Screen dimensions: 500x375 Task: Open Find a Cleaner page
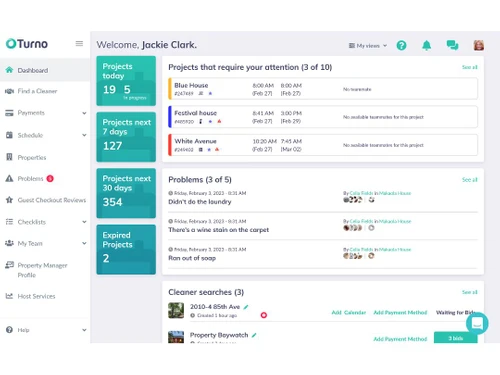(37, 91)
